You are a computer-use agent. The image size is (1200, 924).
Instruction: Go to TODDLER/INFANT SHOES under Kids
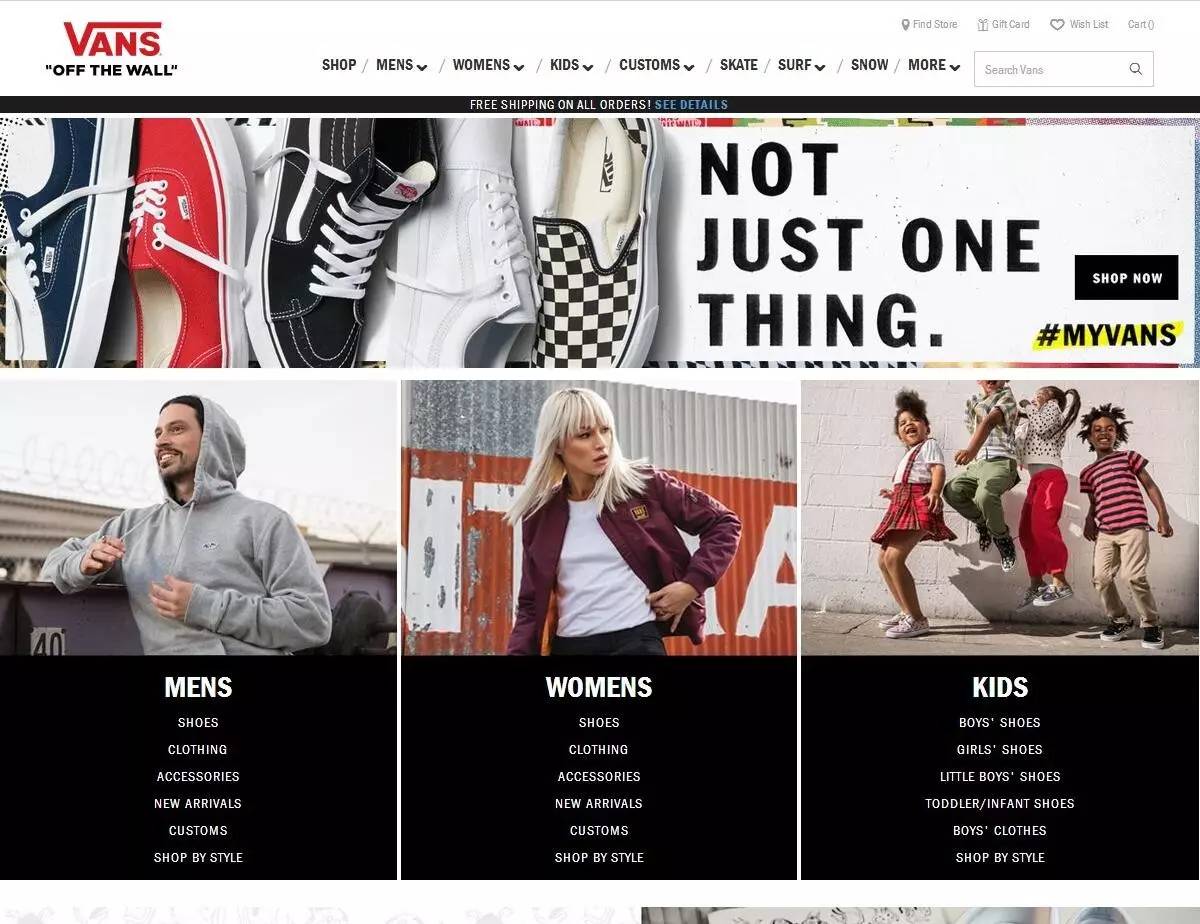point(1000,803)
